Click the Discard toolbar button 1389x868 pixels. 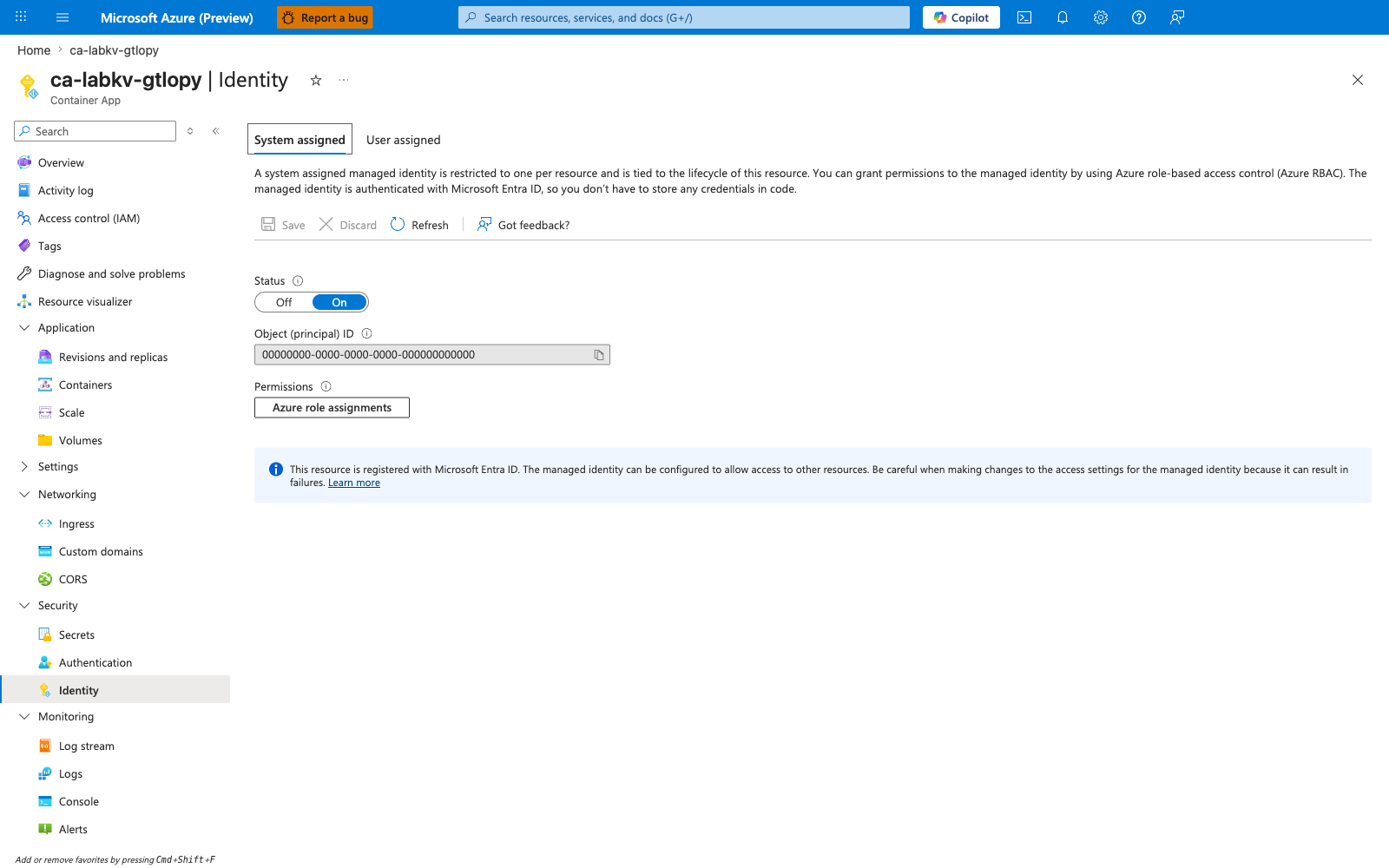pyautogui.click(x=348, y=225)
